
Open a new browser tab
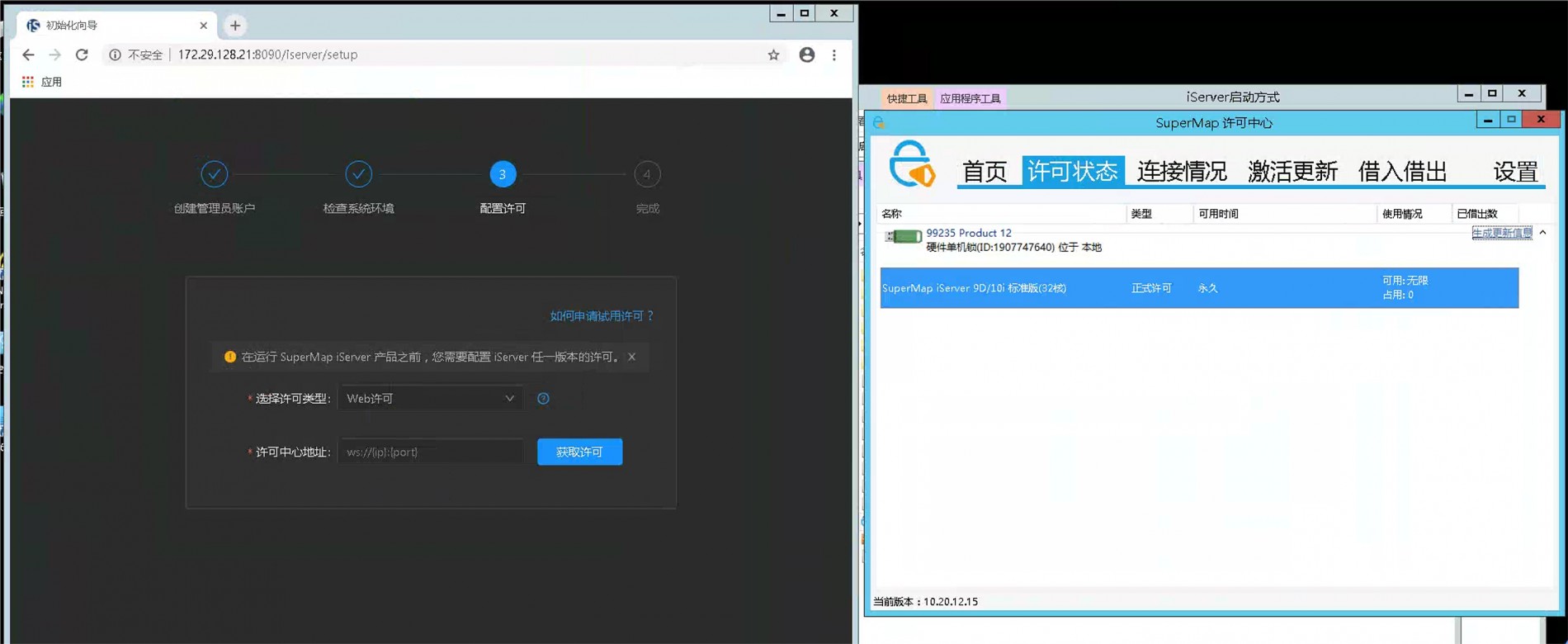tap(235, 26)
